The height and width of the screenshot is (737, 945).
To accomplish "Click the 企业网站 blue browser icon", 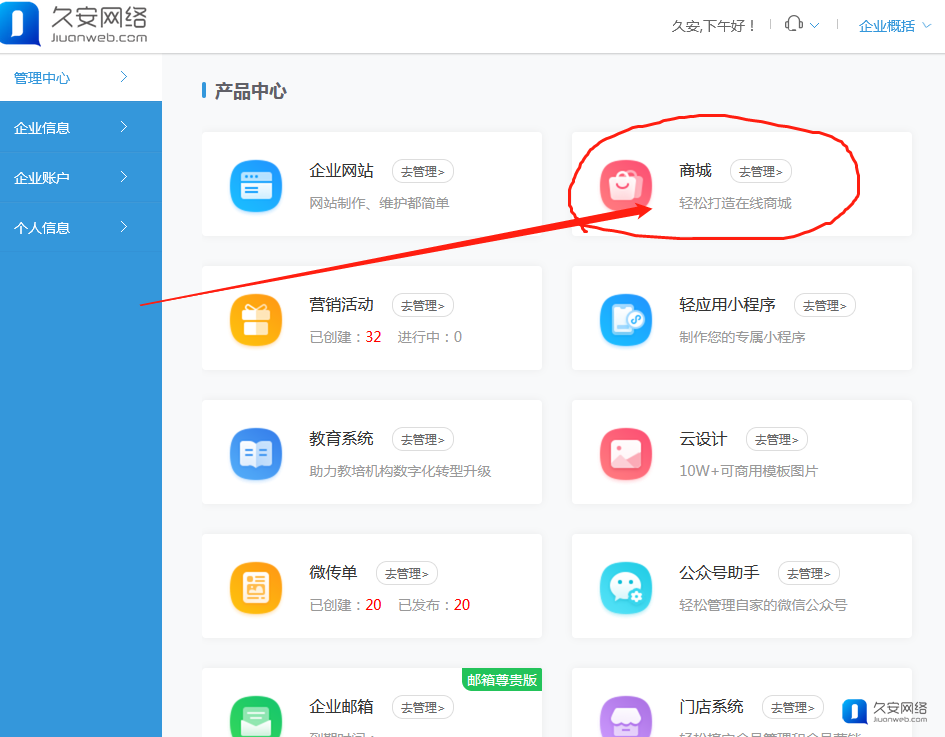I will (256, 186).
